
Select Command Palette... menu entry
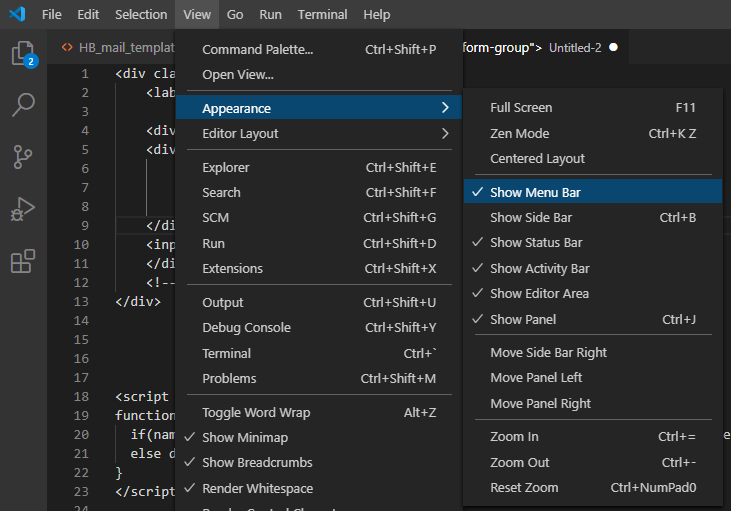[x=257, y=50]
